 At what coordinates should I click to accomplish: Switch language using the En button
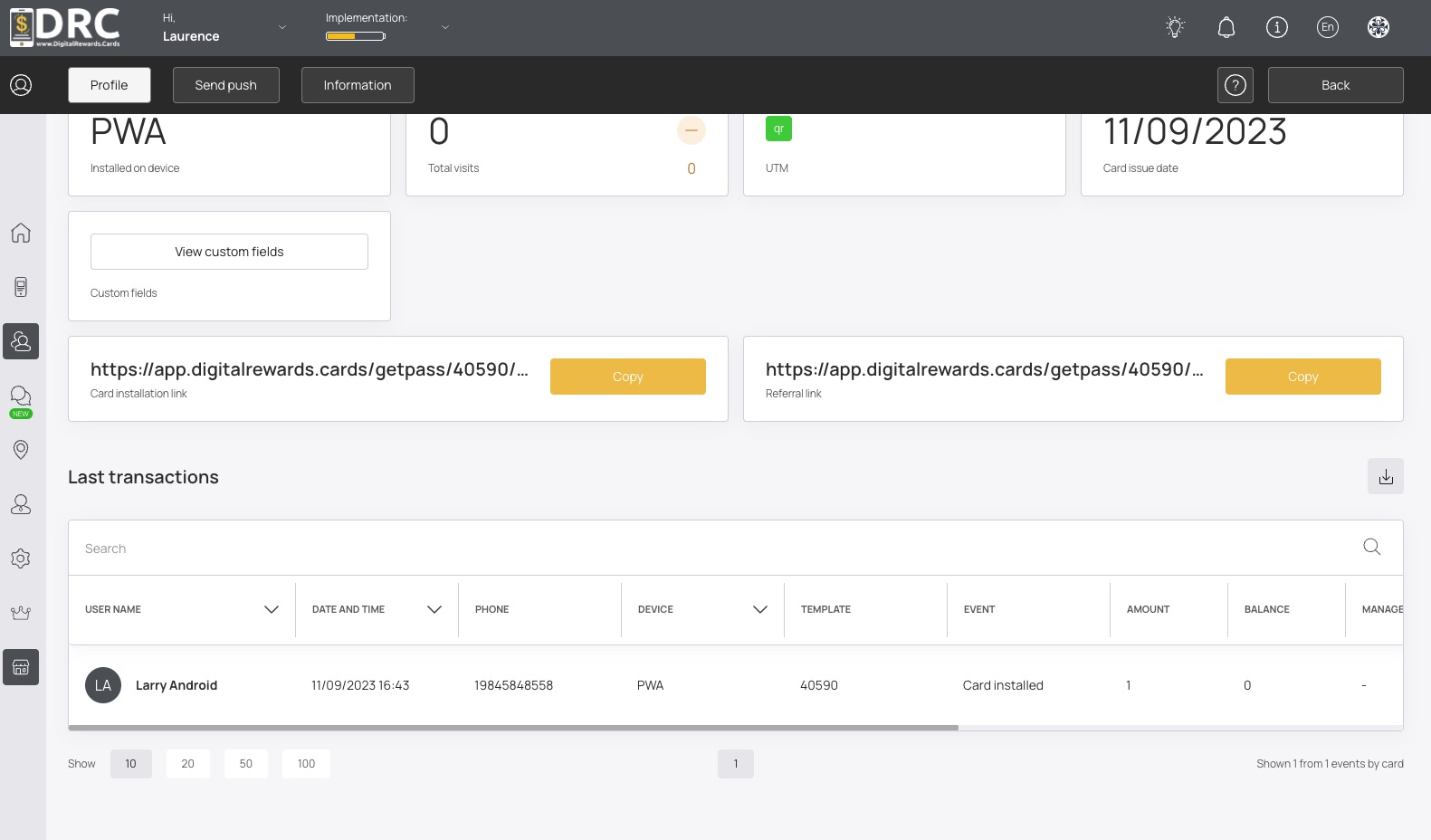[1327, 27]
